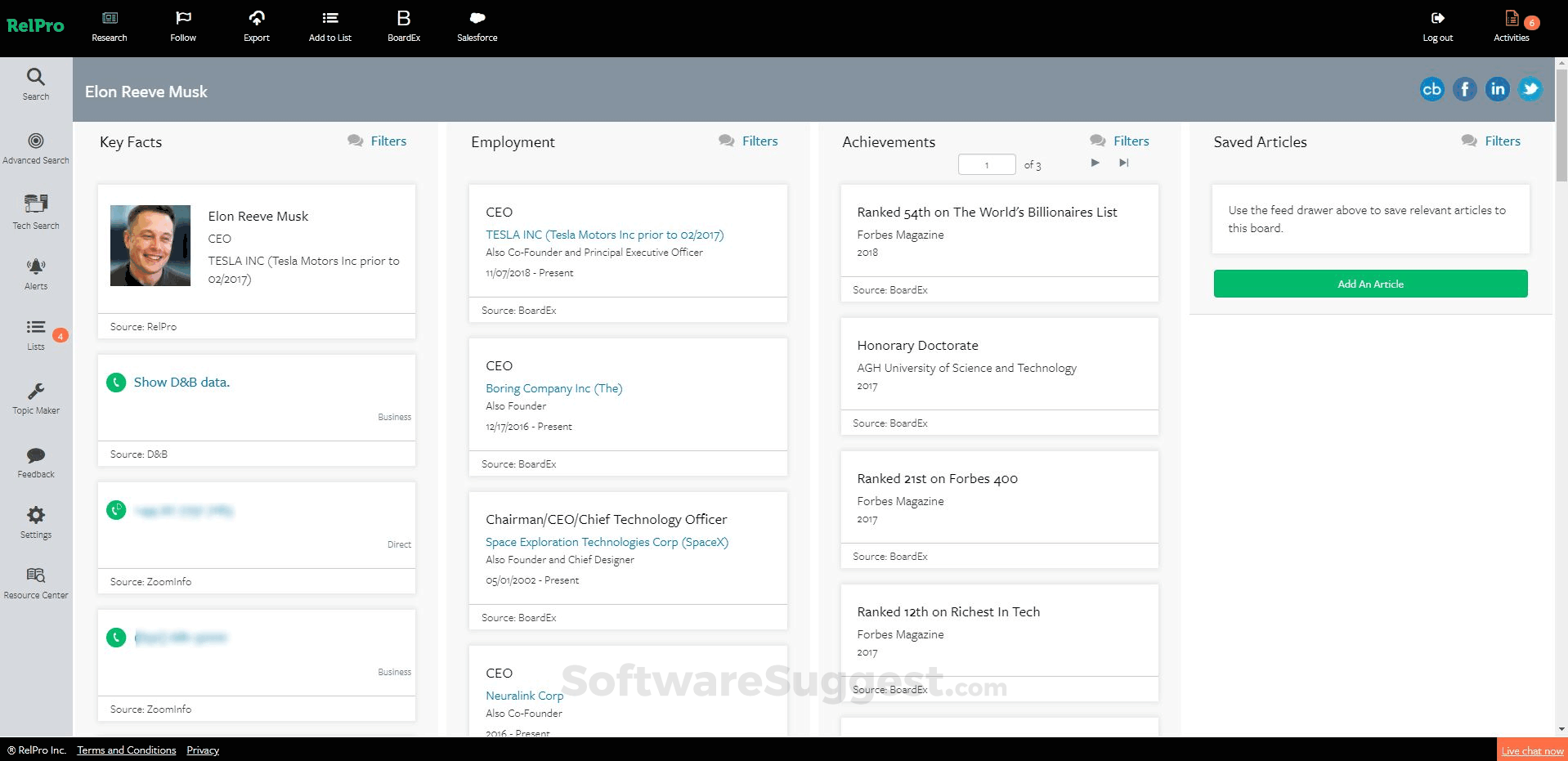1568x761 pixels.
Task: View Activities notifications in the top bar
Action: (1511, 25)
